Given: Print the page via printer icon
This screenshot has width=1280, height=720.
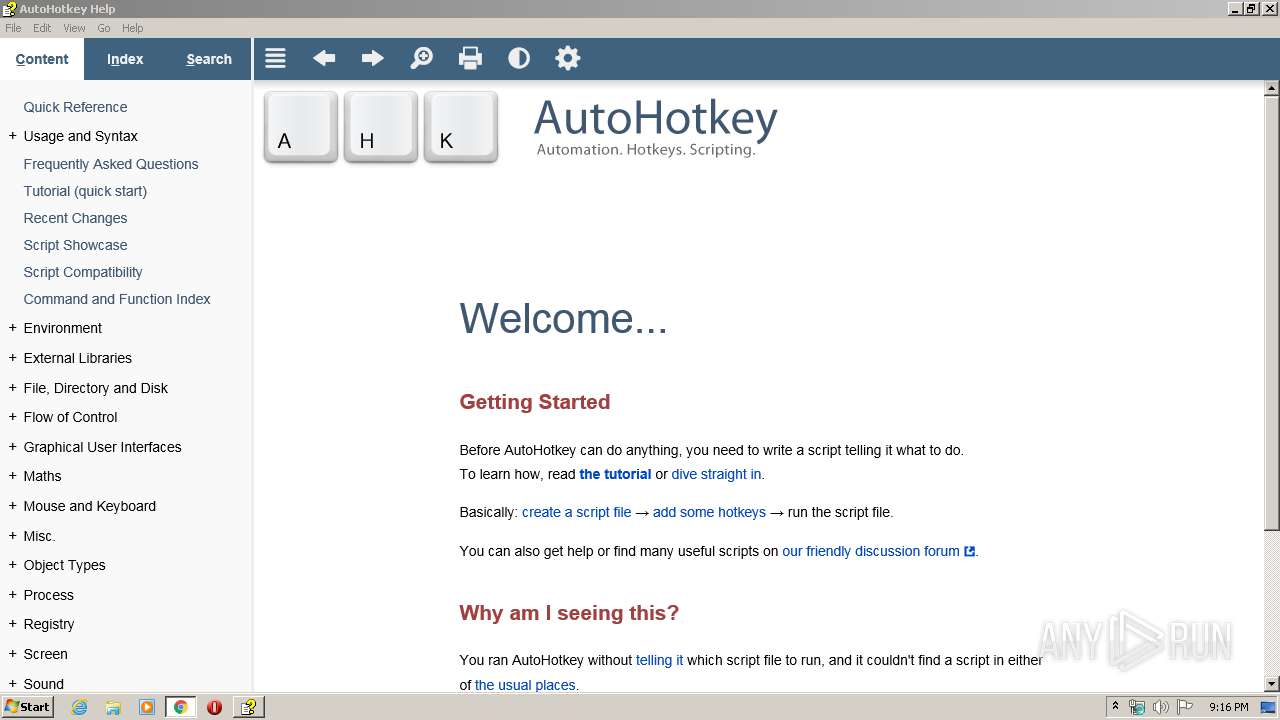Looking at the screenshot, I should [x=470, y=58].
